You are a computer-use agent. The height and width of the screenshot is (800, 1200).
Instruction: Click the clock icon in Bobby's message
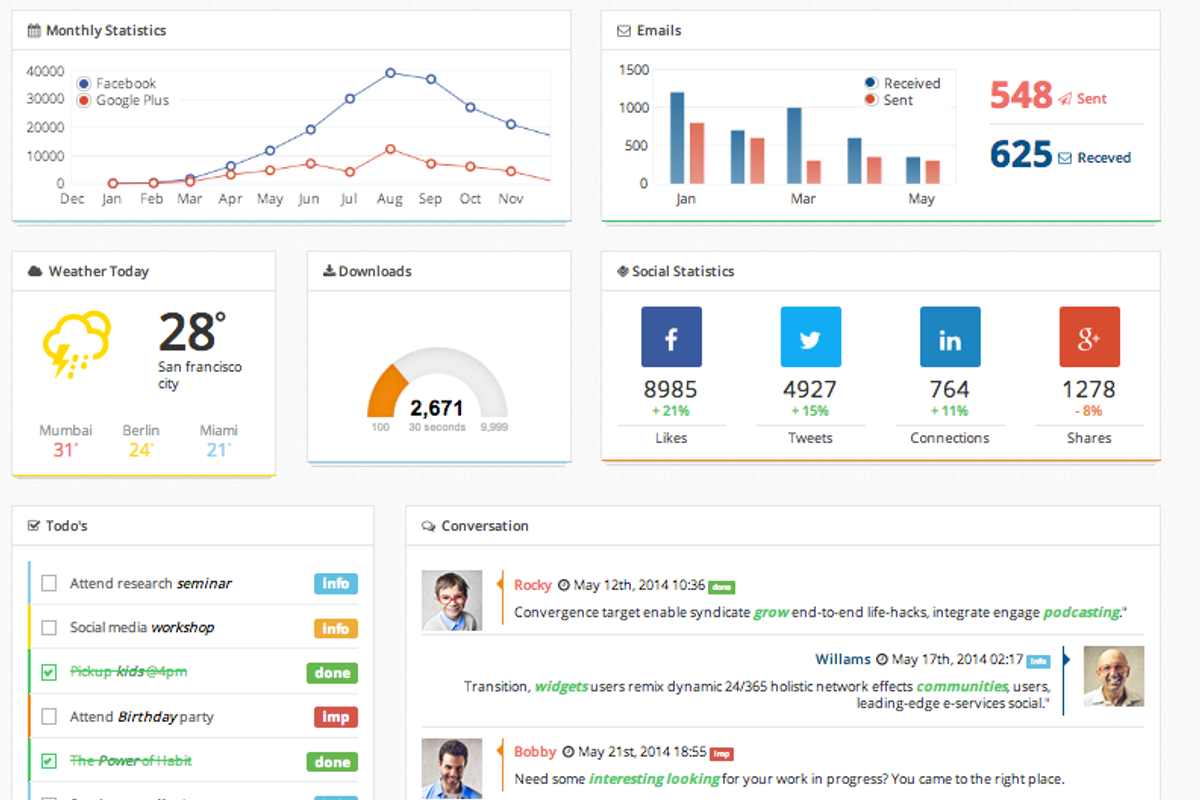(x=568, y=752)
